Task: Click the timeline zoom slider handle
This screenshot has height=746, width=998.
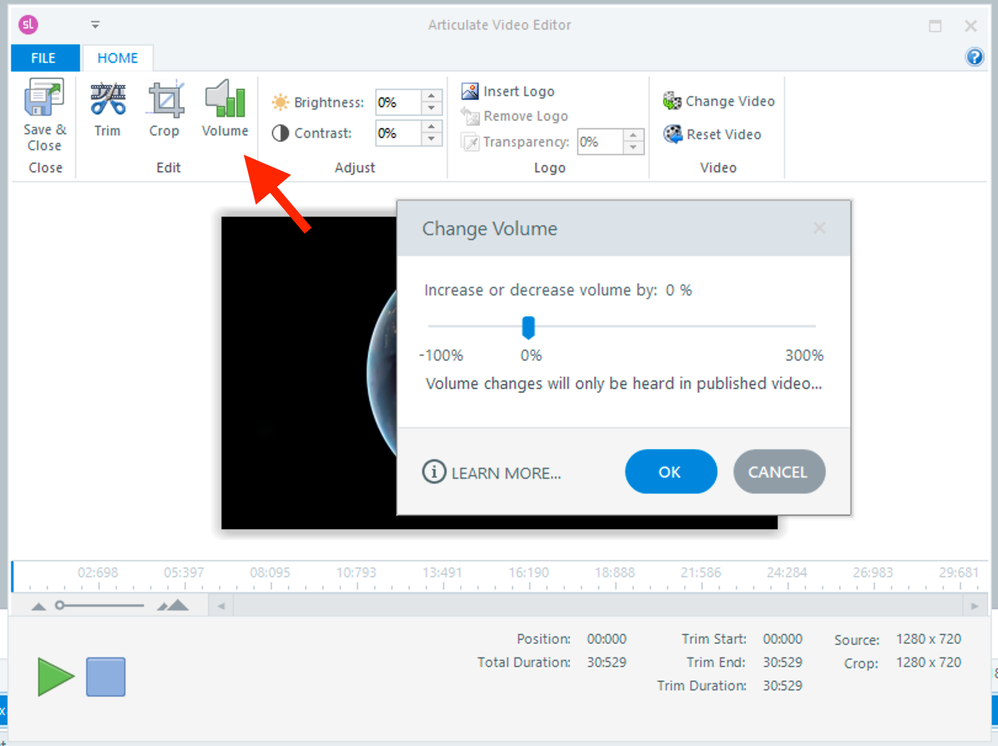Action: (59, 605)
